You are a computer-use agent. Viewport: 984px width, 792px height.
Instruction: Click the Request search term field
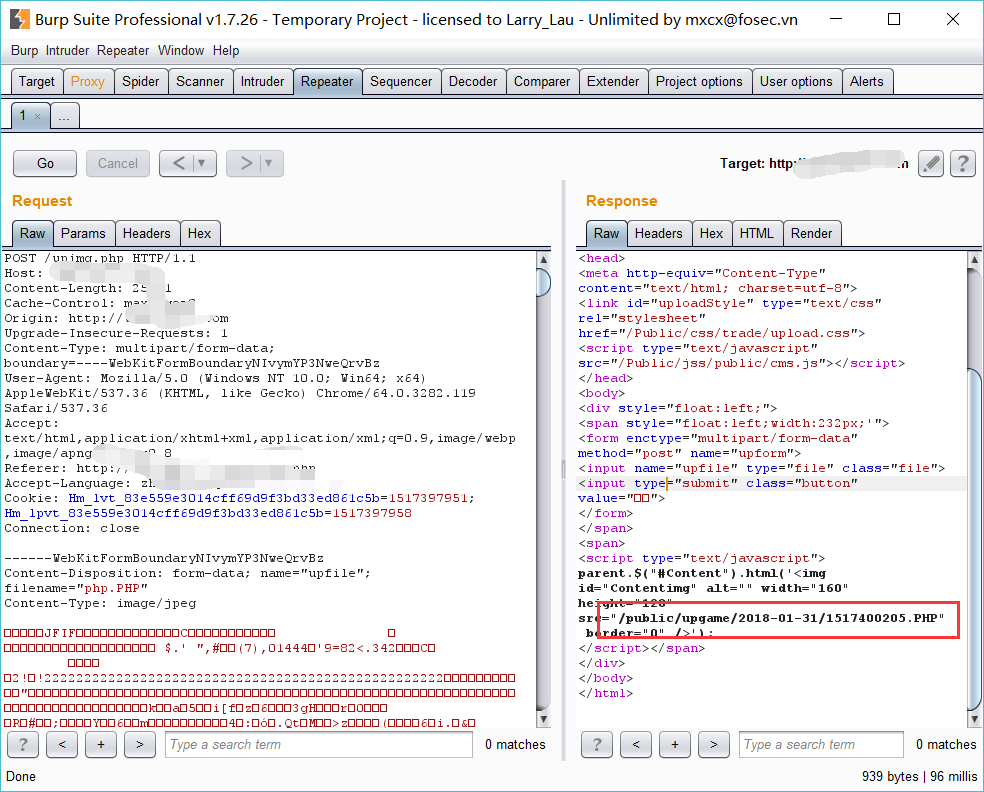pos(319,744)
